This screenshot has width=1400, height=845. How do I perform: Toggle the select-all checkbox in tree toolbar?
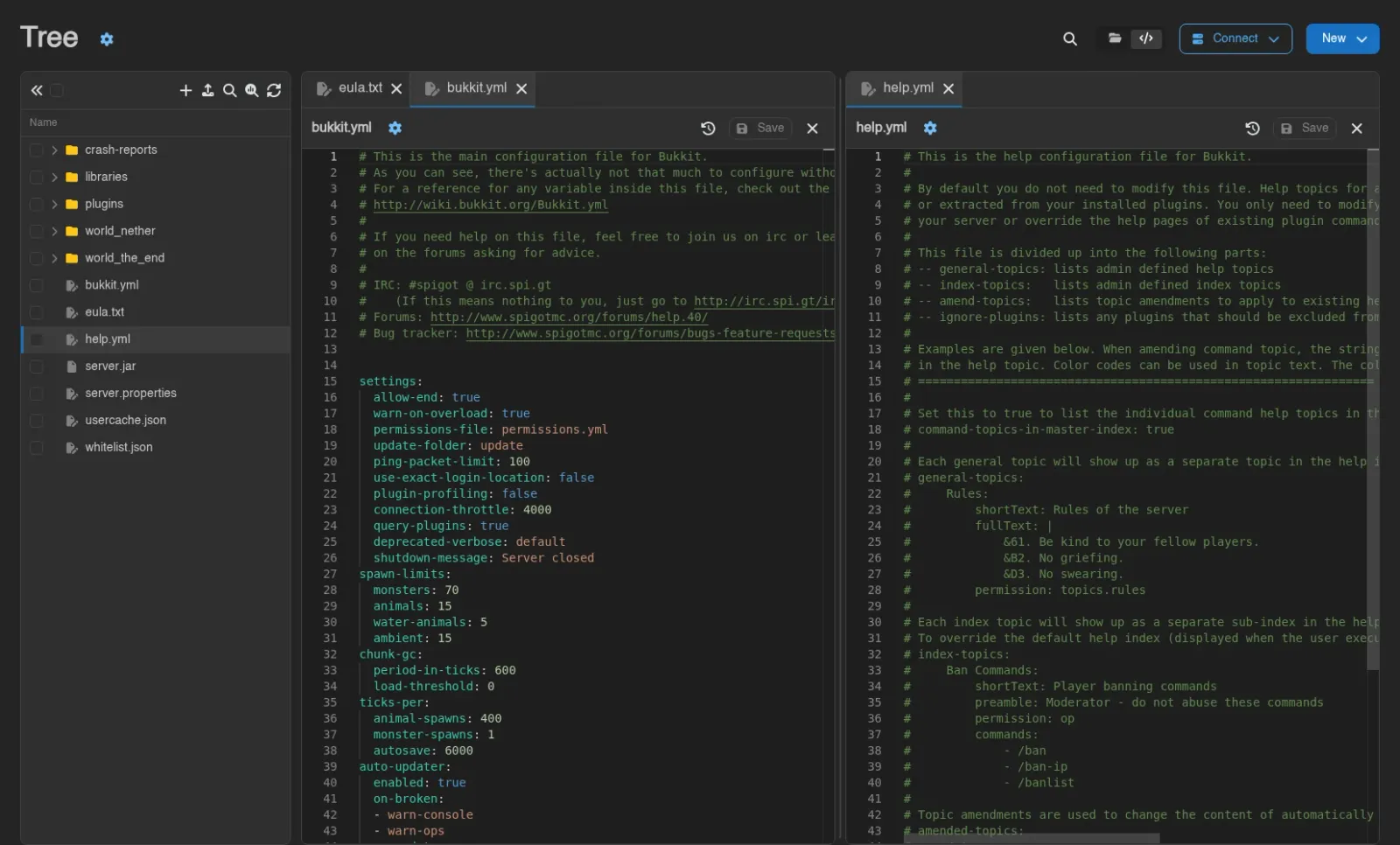pos(57,90)
